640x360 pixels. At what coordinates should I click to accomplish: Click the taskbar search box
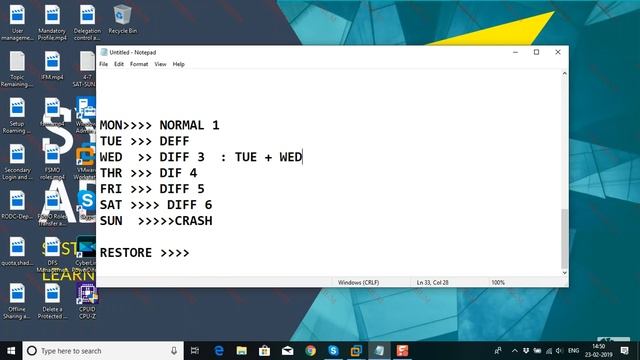(103, 351)
